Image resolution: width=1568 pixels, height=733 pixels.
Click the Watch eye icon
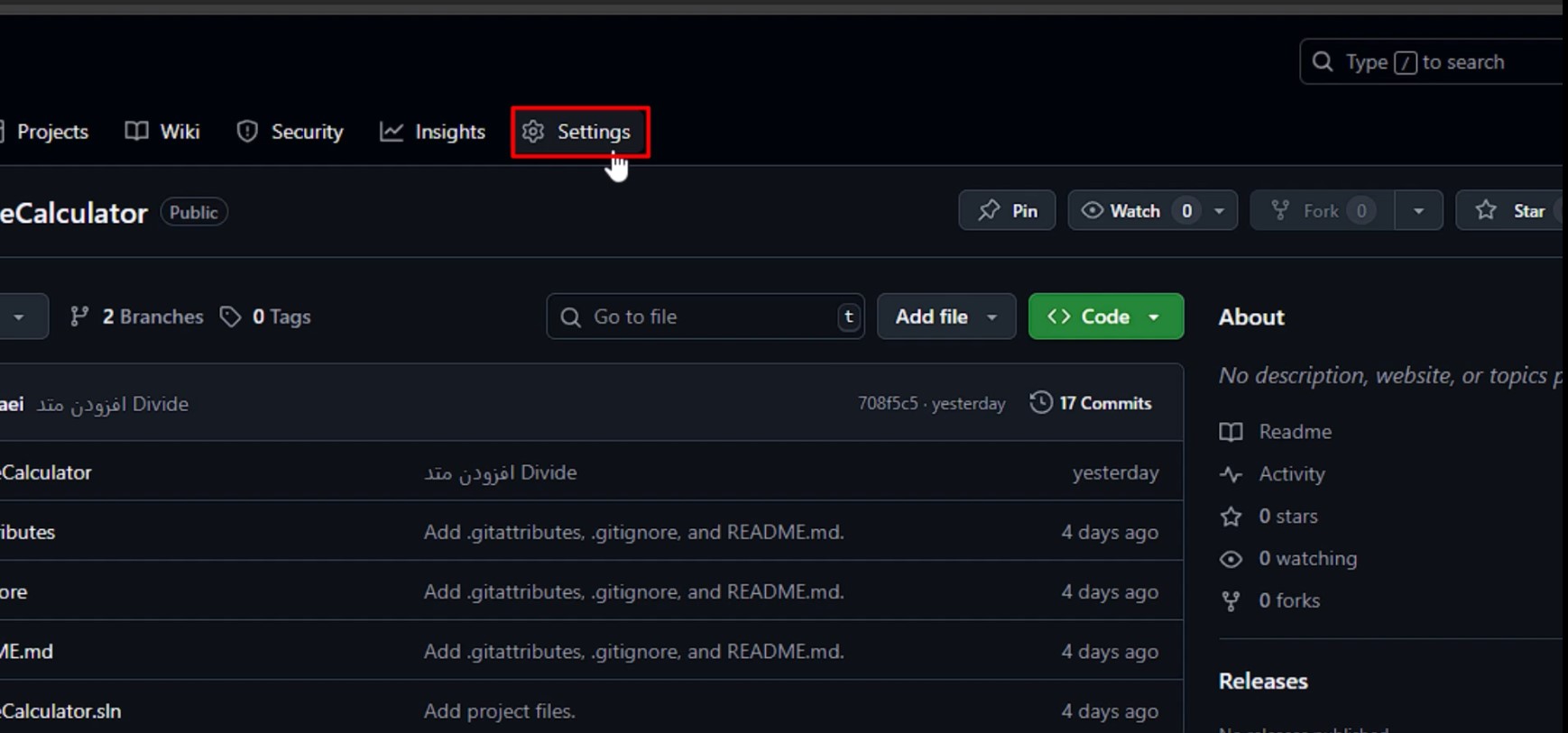coord(1092,211)
